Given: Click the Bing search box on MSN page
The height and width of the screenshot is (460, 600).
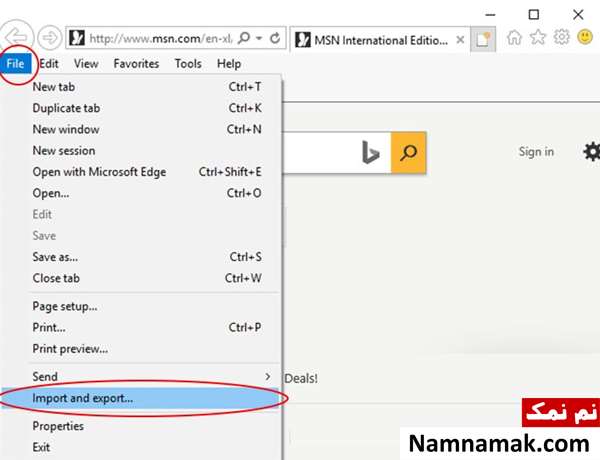Looking at the screenshot, I should click(x=337, y=153).
